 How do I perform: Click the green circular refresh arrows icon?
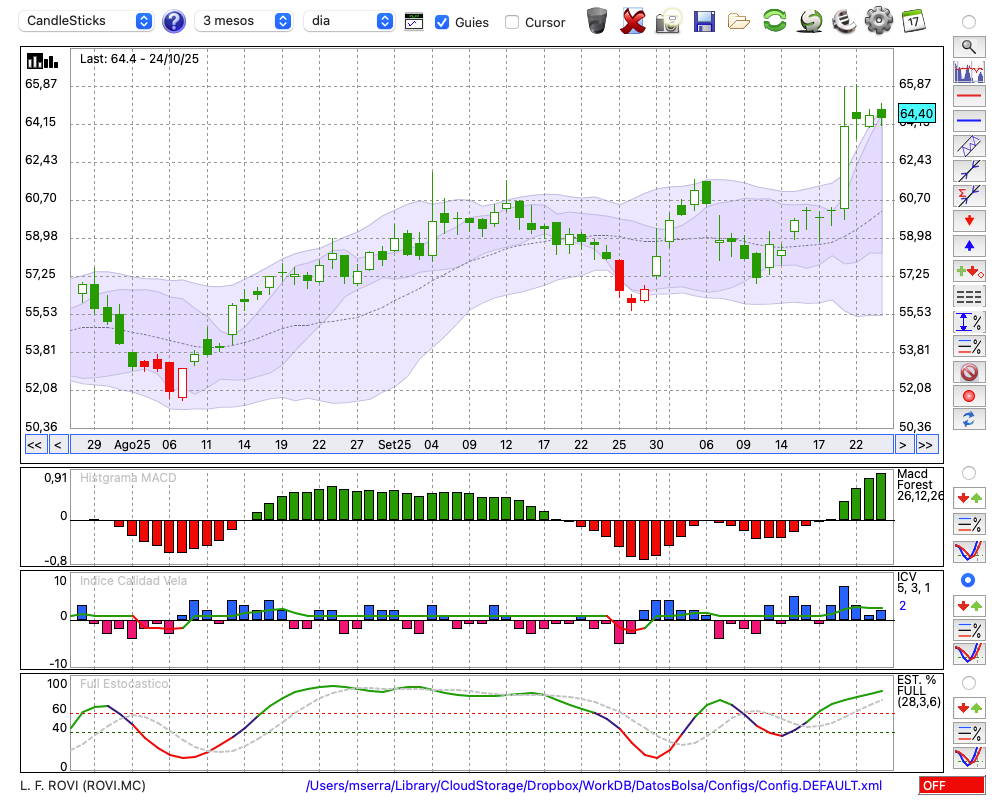coord(775,21)
